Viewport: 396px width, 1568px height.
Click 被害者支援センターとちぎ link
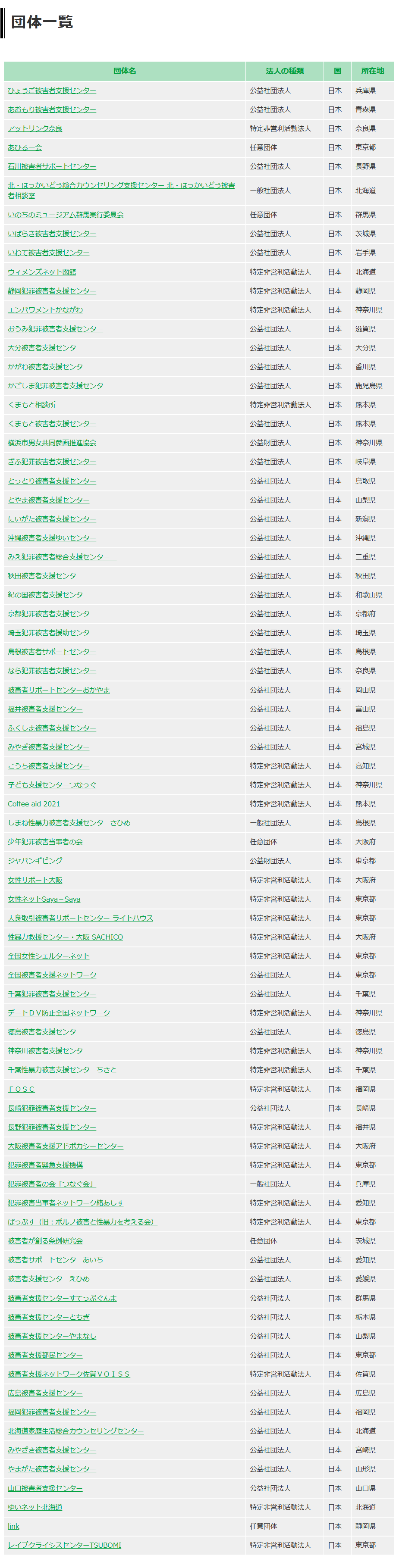[x=49, y=1317]
